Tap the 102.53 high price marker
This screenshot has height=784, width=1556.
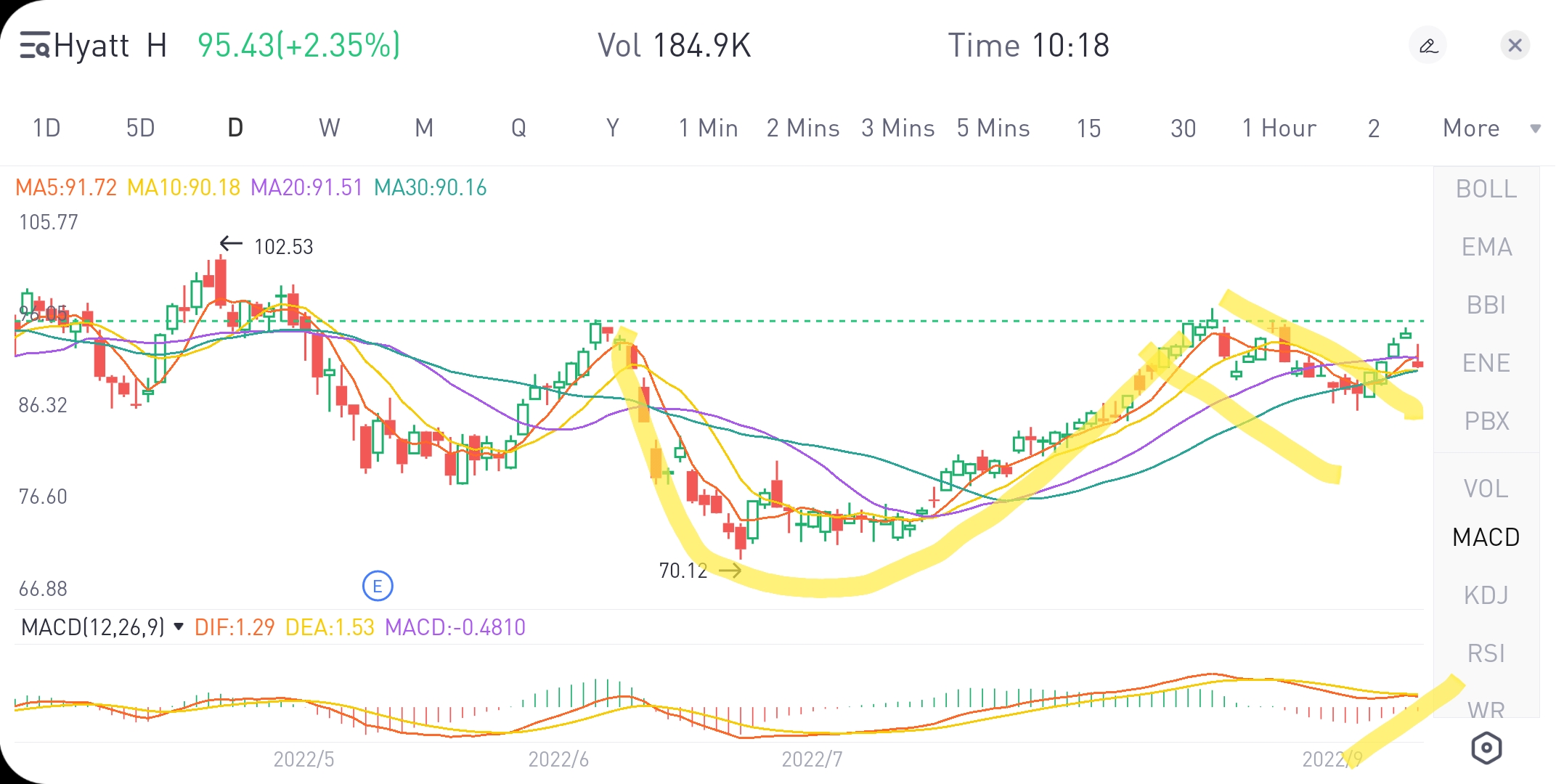tap(283, 247)
